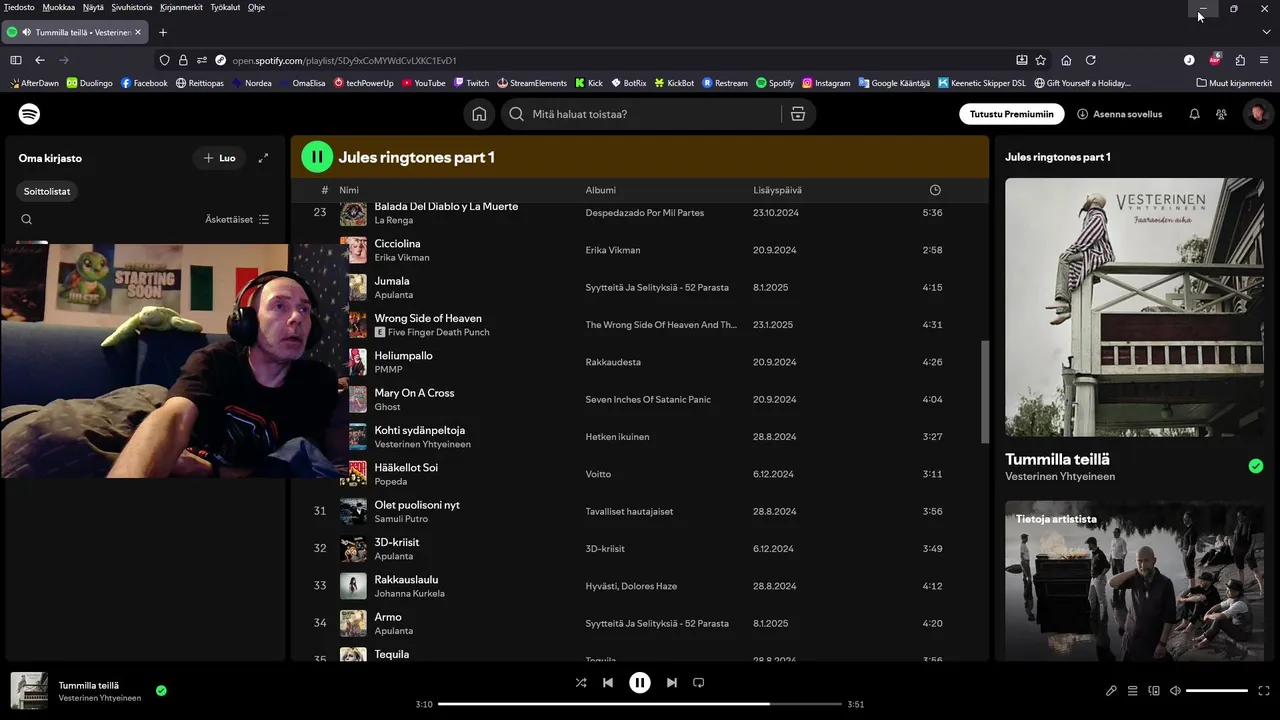Click the playlist vertical scrollbar
Screen dimensions: 1280x720
(x=985, y=392)
